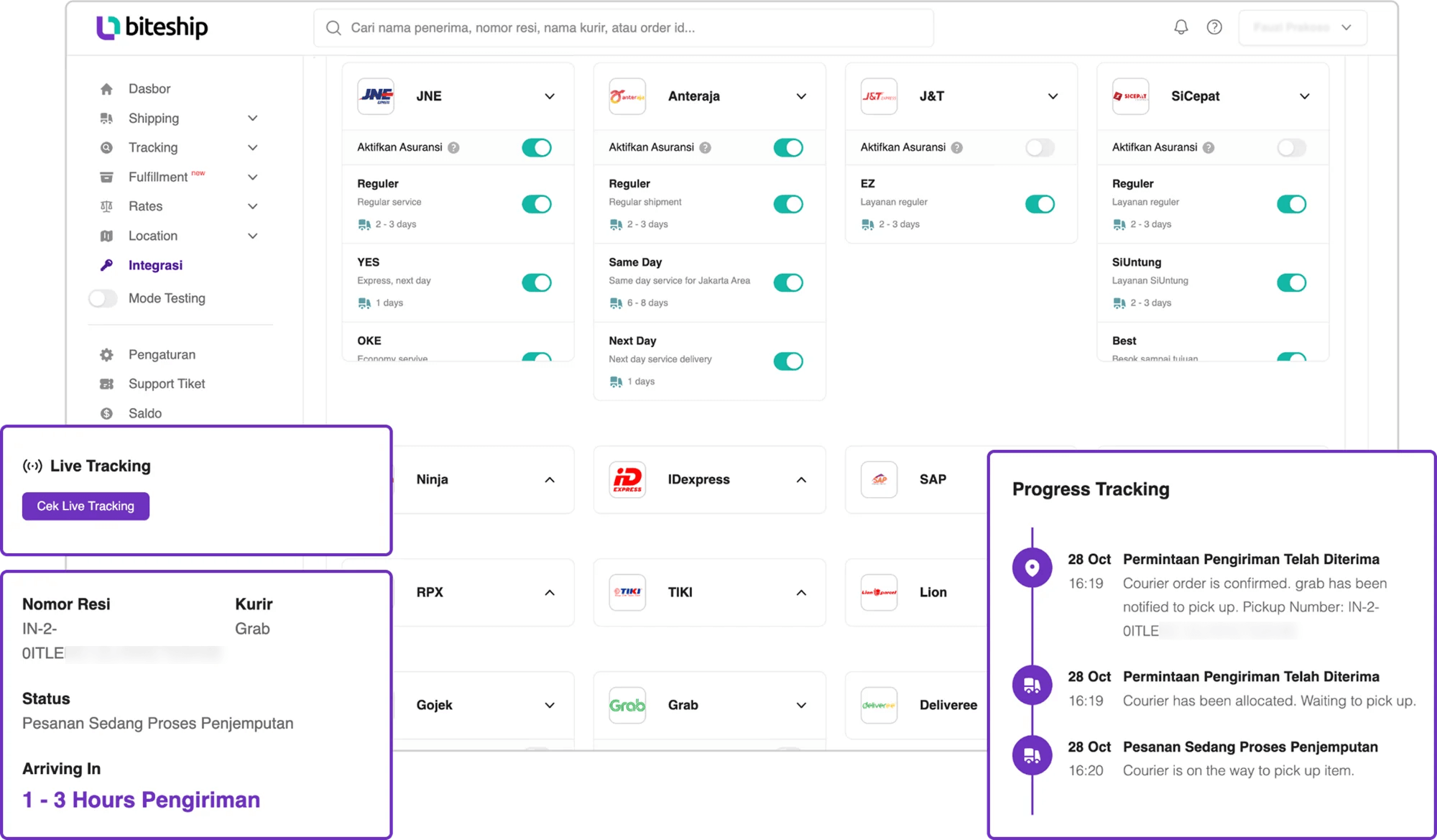Click the Fulfillment box icon in sidebar
Viewport: 1437px width, 840px height.
pyautogui.click(x=106, y=177)
